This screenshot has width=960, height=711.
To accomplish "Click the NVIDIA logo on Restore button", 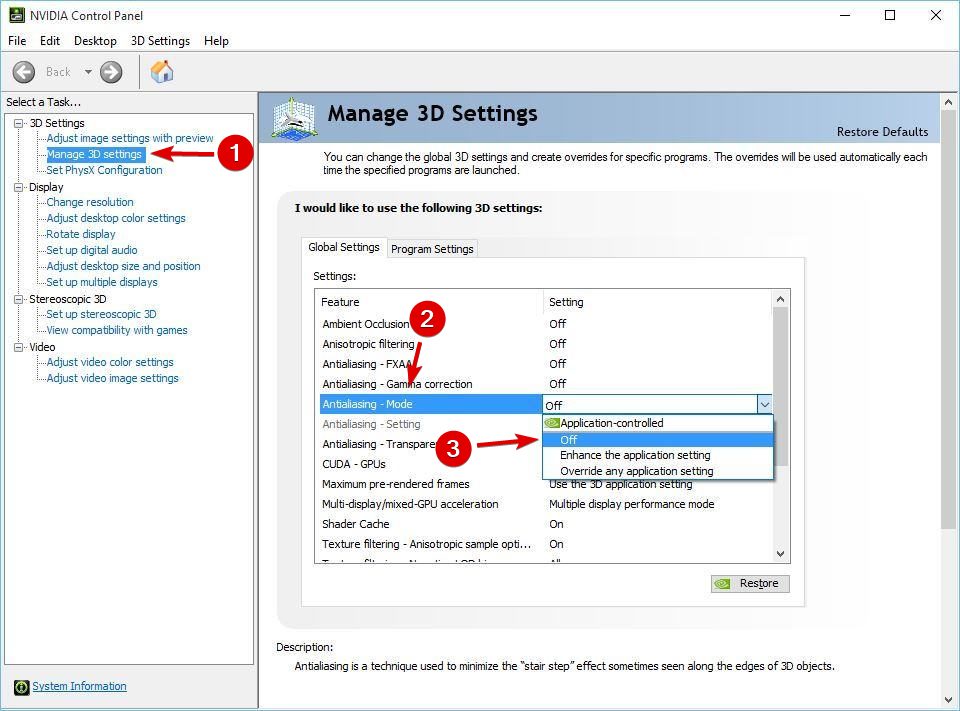I will tap(723, 584).
